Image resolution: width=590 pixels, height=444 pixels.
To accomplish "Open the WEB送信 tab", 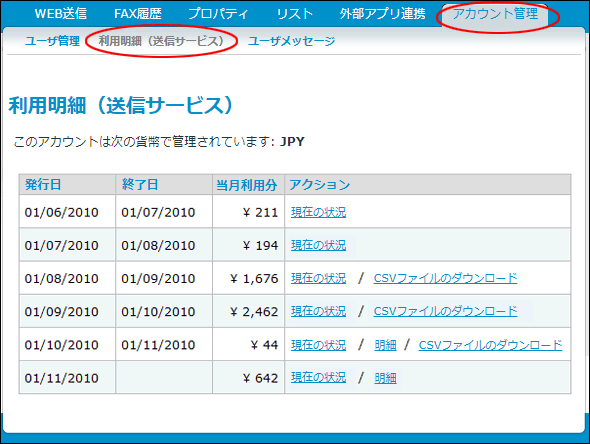I will [61, 14].
